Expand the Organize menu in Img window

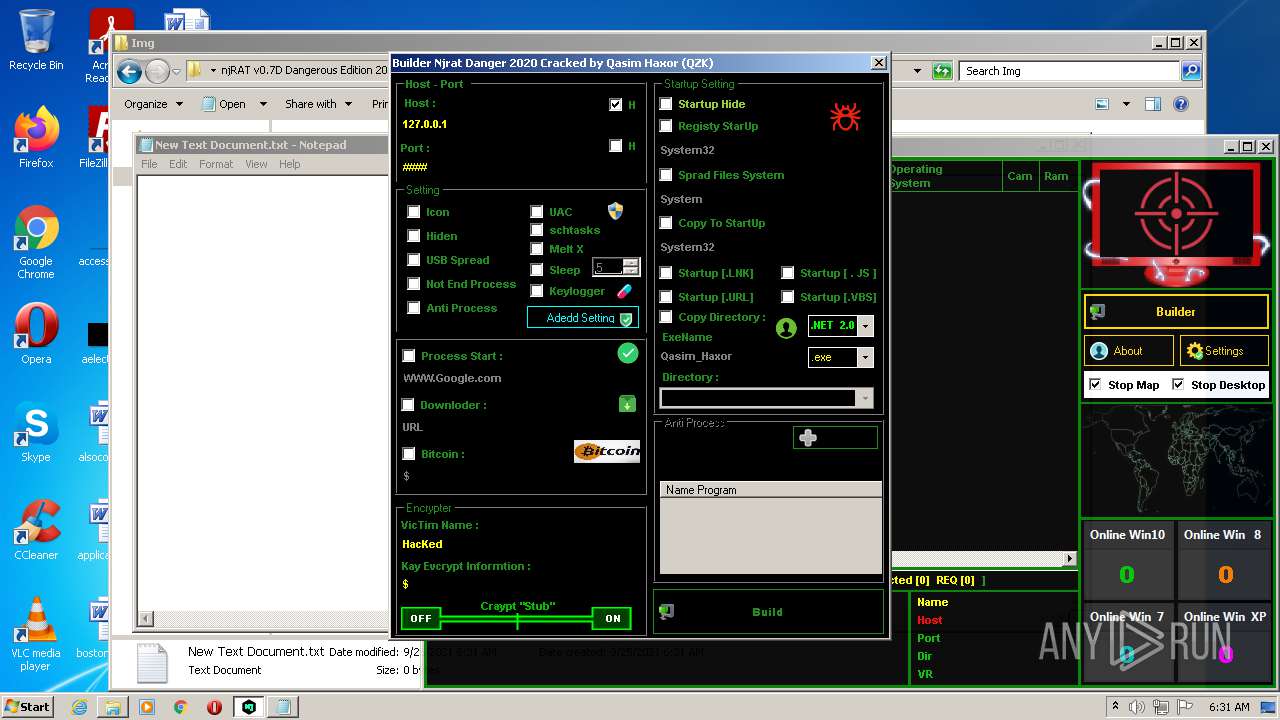click(x=153, y=104)
